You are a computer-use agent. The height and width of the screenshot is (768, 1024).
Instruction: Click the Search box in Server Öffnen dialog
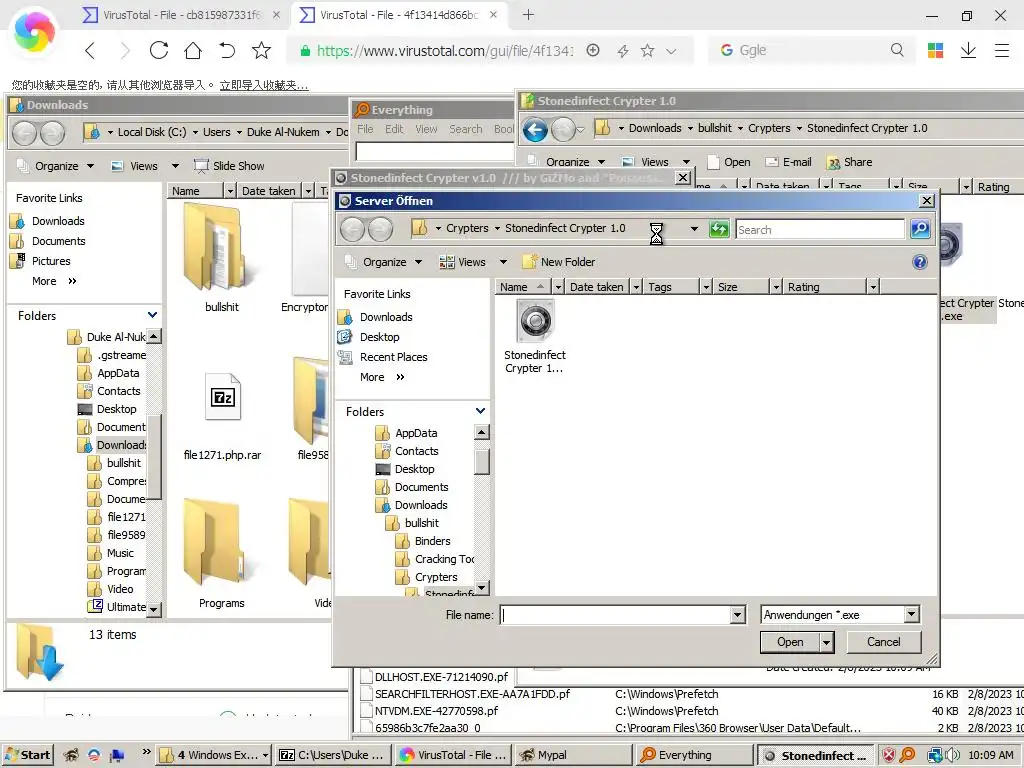click(820, 229)
